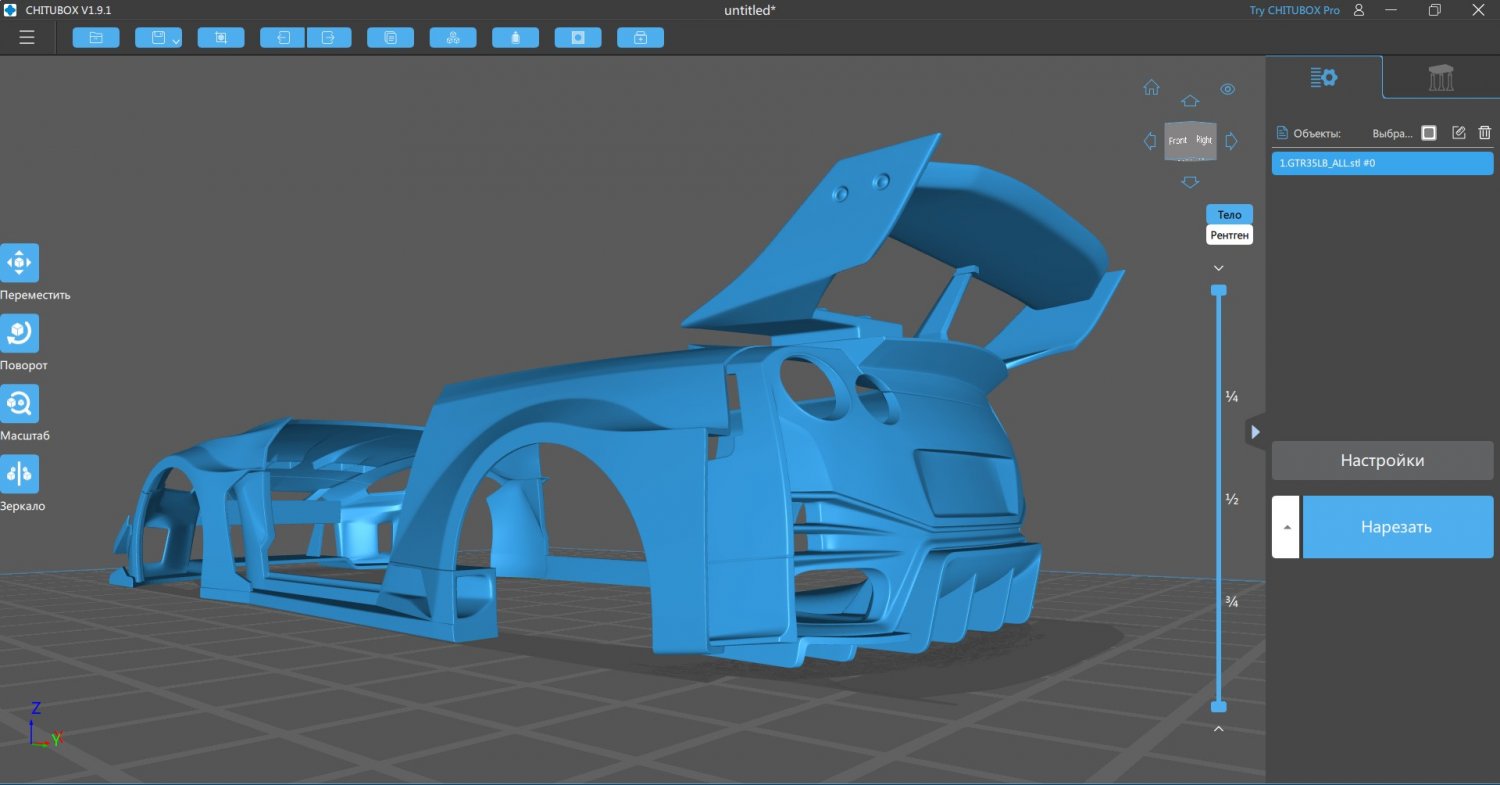Expand the save options dropdown arrow
This screenshot has height=785, width=1500.
pos(176,41)
